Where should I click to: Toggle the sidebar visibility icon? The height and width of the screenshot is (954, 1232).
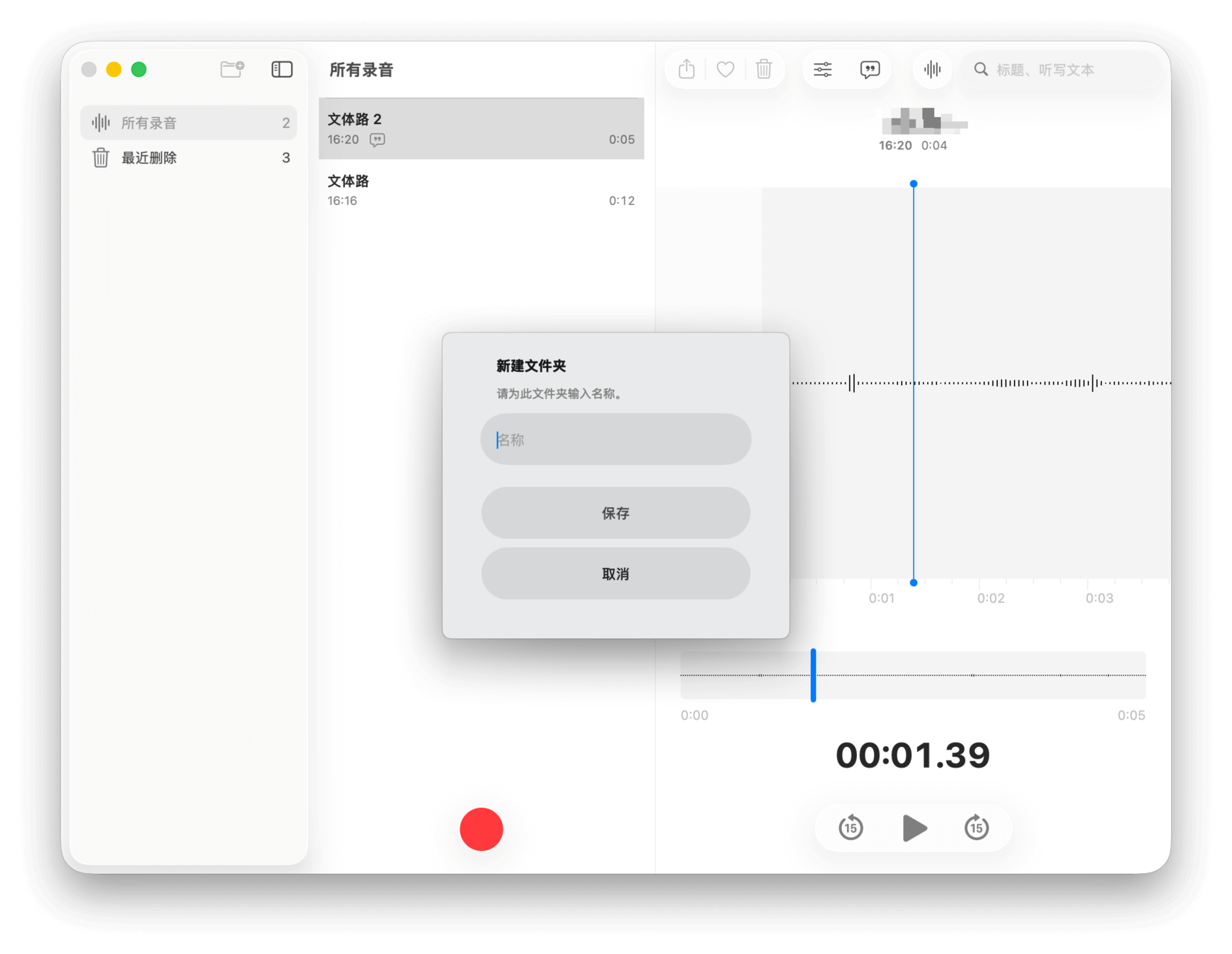282,69
